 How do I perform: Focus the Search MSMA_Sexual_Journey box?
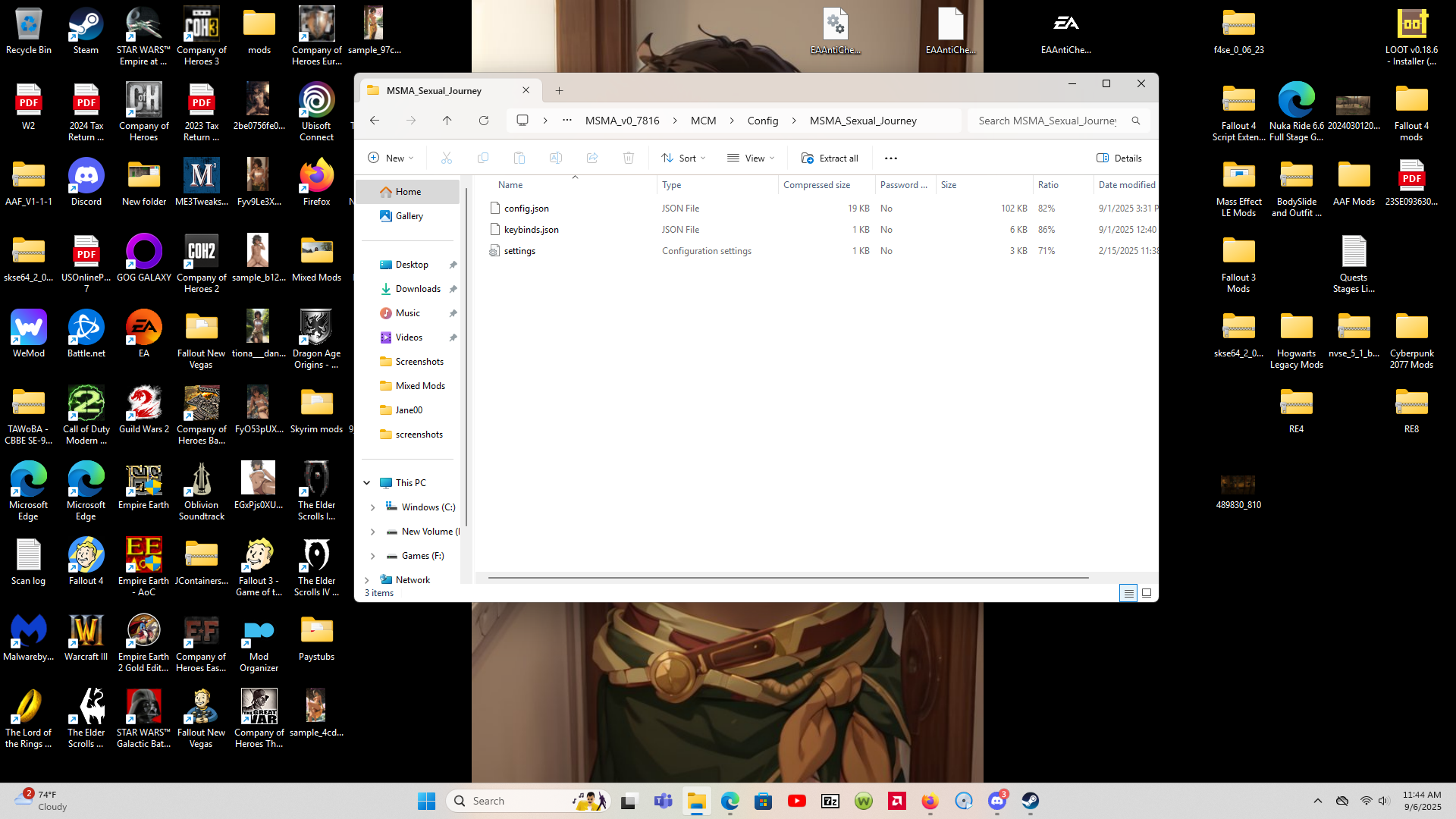tap(1058, 121)
